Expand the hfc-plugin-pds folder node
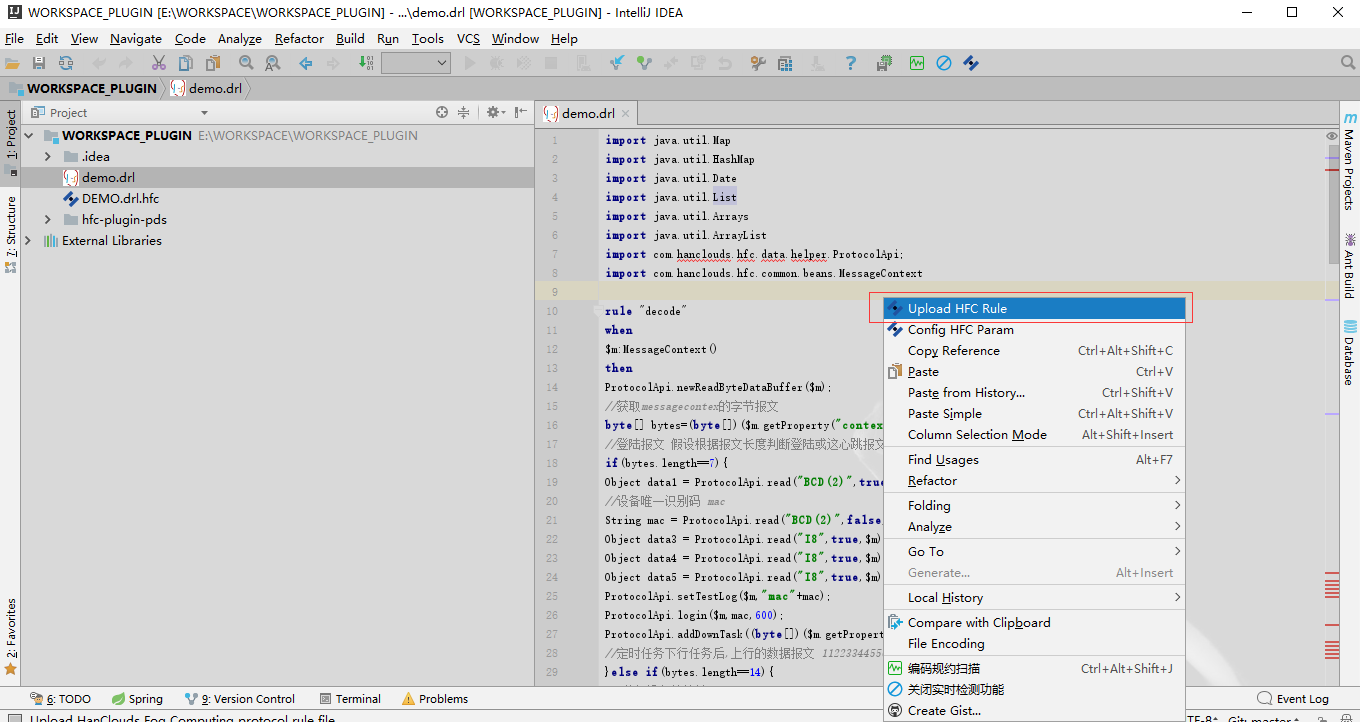This screenshot has height=722, width=1360. [x=47, y=220]
